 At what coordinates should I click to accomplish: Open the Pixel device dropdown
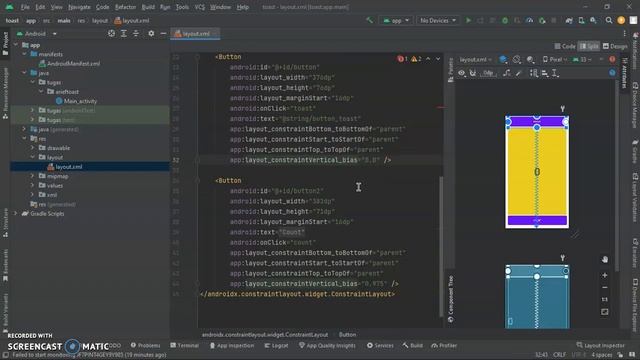pos(555,60)
